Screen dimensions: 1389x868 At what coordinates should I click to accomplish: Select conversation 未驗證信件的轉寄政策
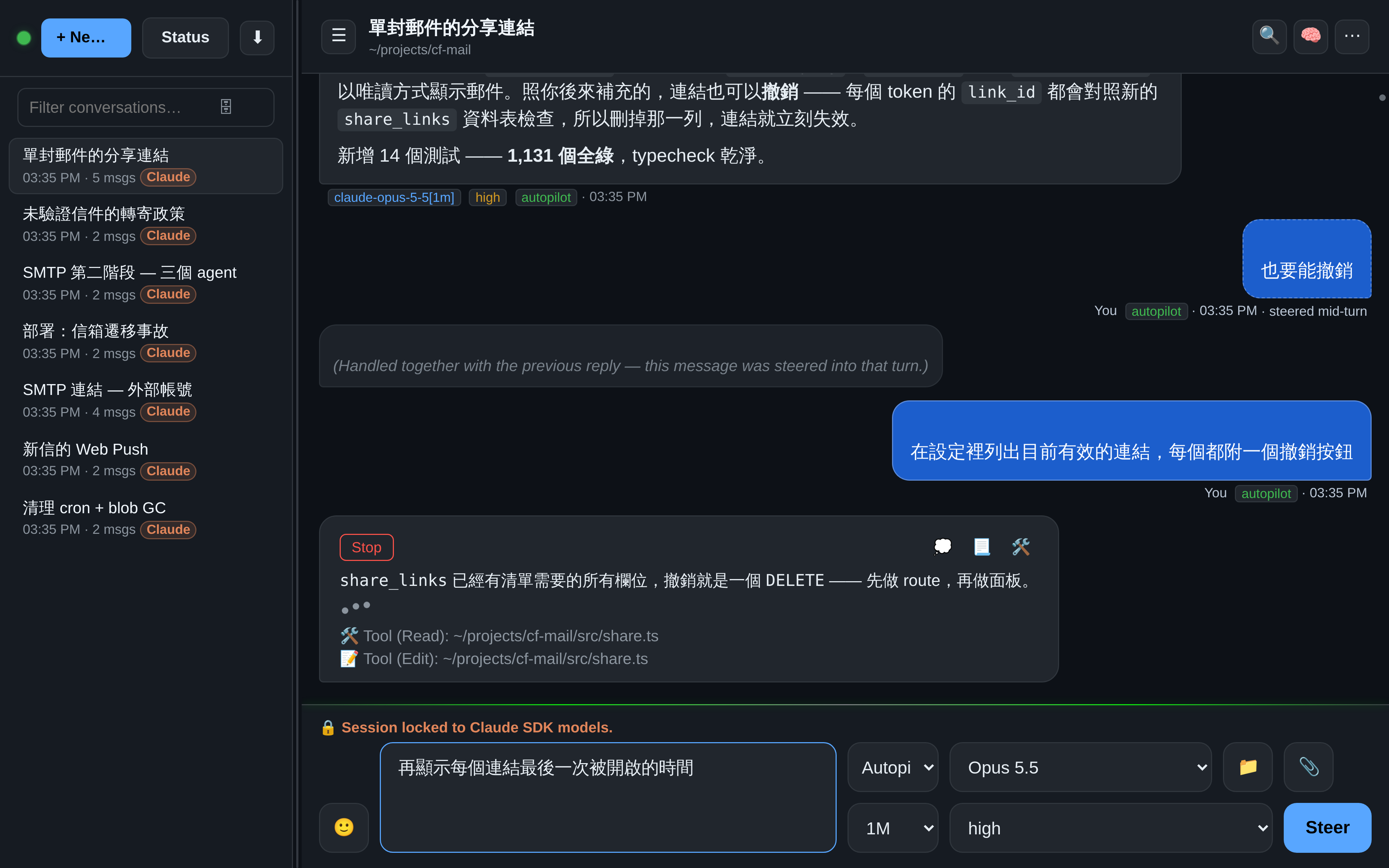coord(146,225)
